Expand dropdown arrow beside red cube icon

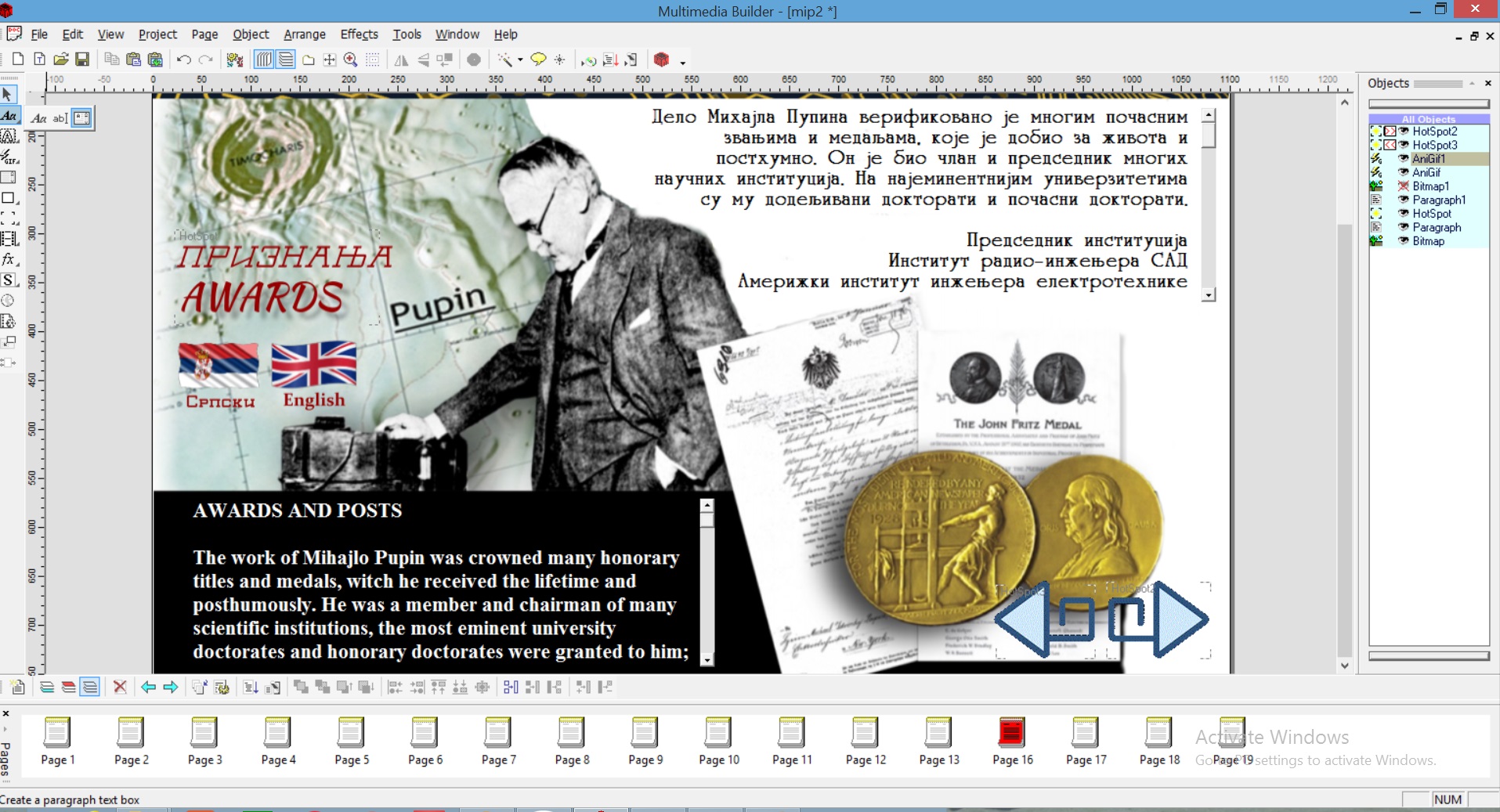tap(683, 62)
